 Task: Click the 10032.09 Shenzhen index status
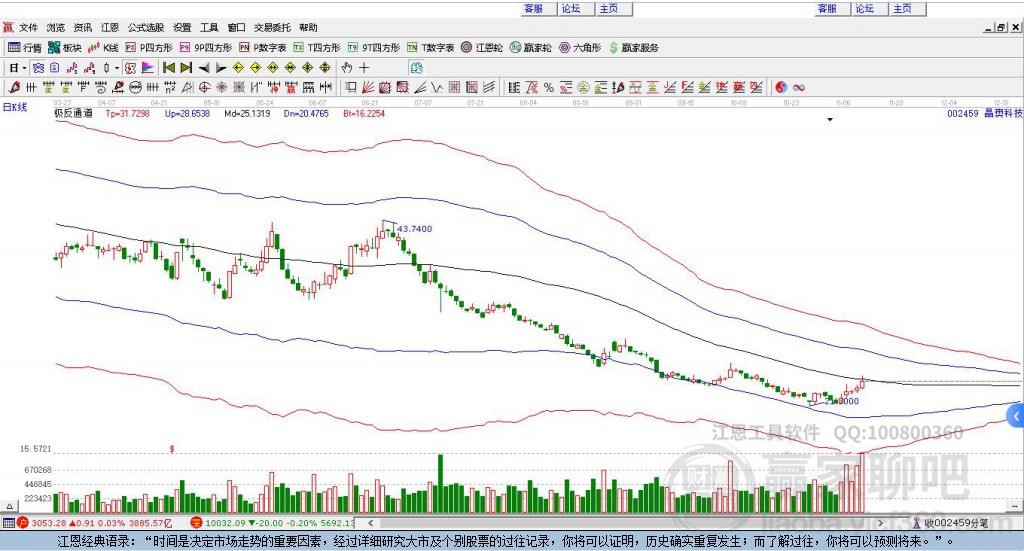(x=224, y=523)
